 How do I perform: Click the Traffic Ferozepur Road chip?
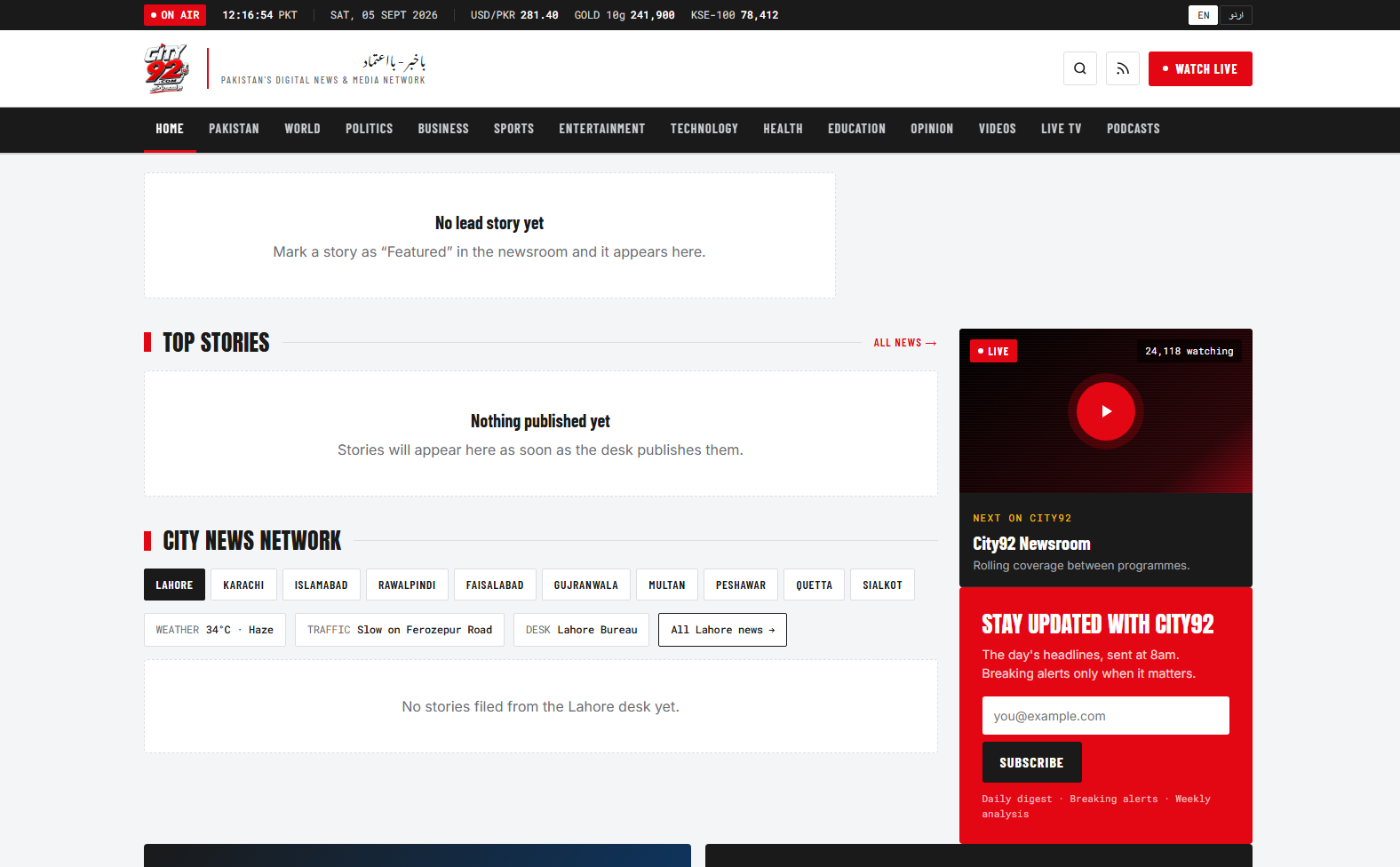point(399,630)
